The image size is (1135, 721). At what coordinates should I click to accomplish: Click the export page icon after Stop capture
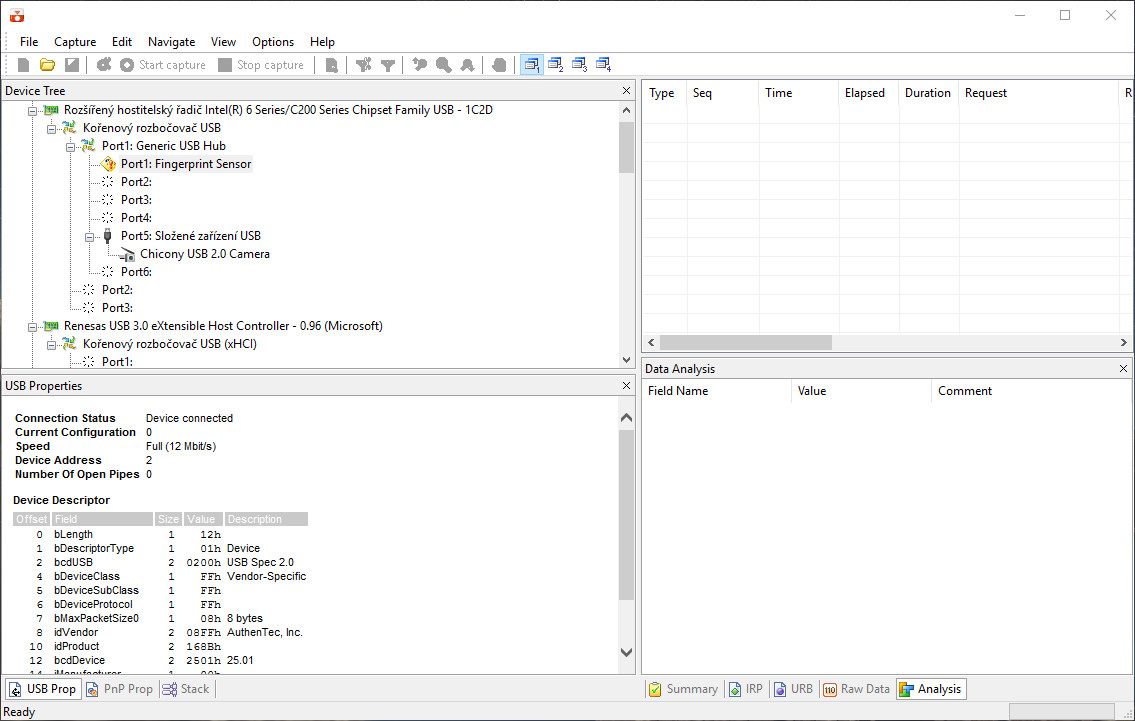332,65
